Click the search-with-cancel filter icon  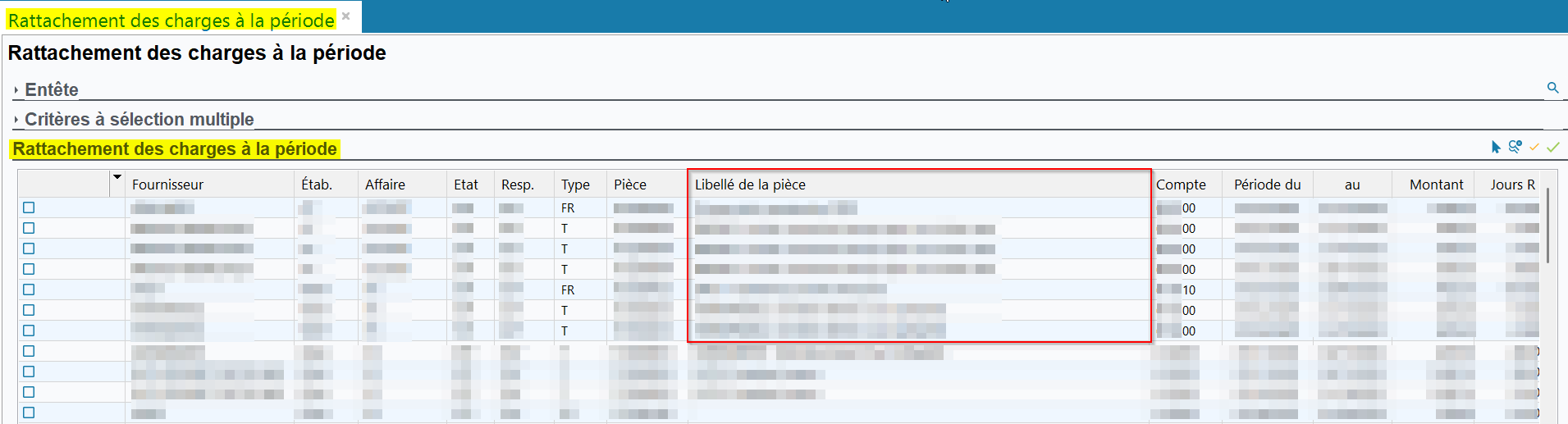coord(1515,147)
